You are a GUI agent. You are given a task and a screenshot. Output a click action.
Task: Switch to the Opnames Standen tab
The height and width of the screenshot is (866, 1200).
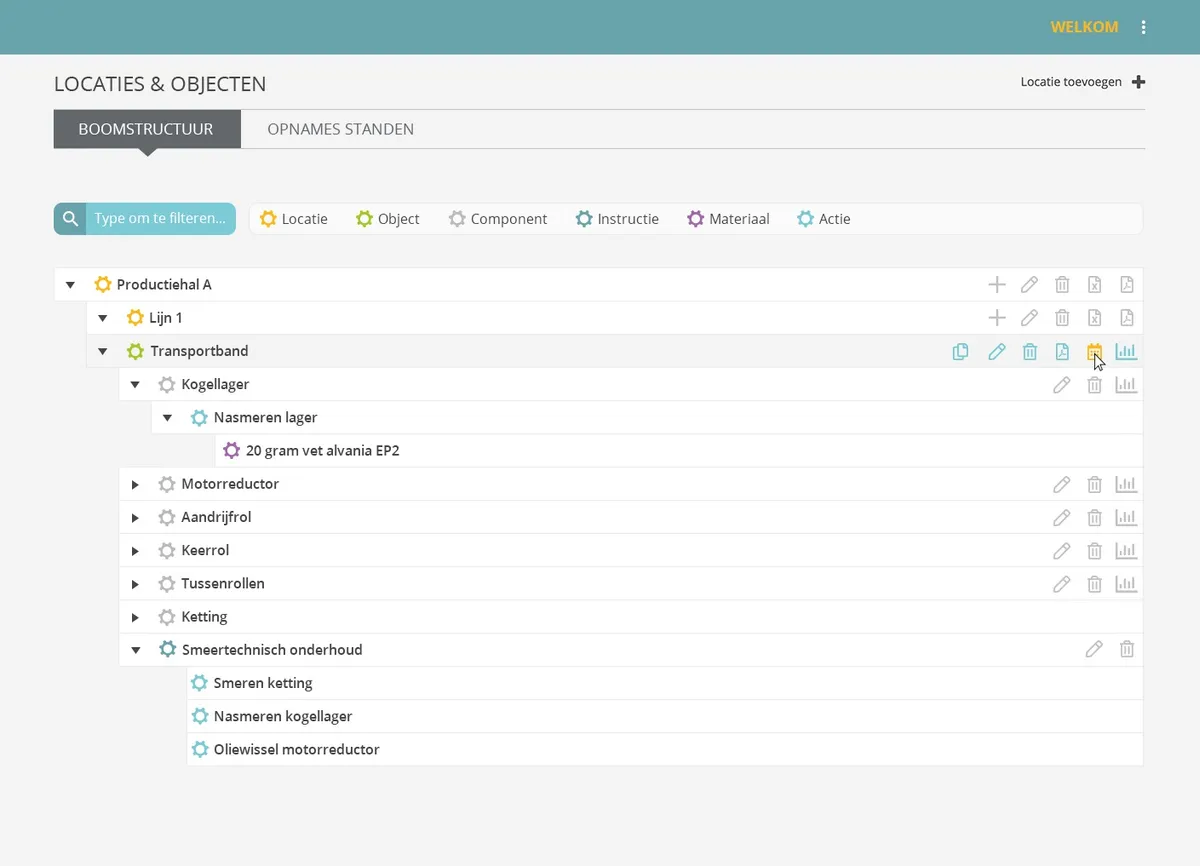click(x=340, y=129)
